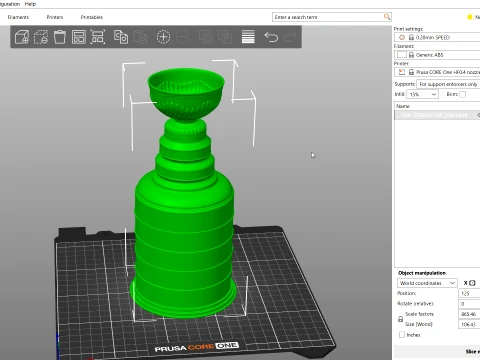Click the Split to objects icon
This screenshot has height=360, width=480.
click(206, 37)
